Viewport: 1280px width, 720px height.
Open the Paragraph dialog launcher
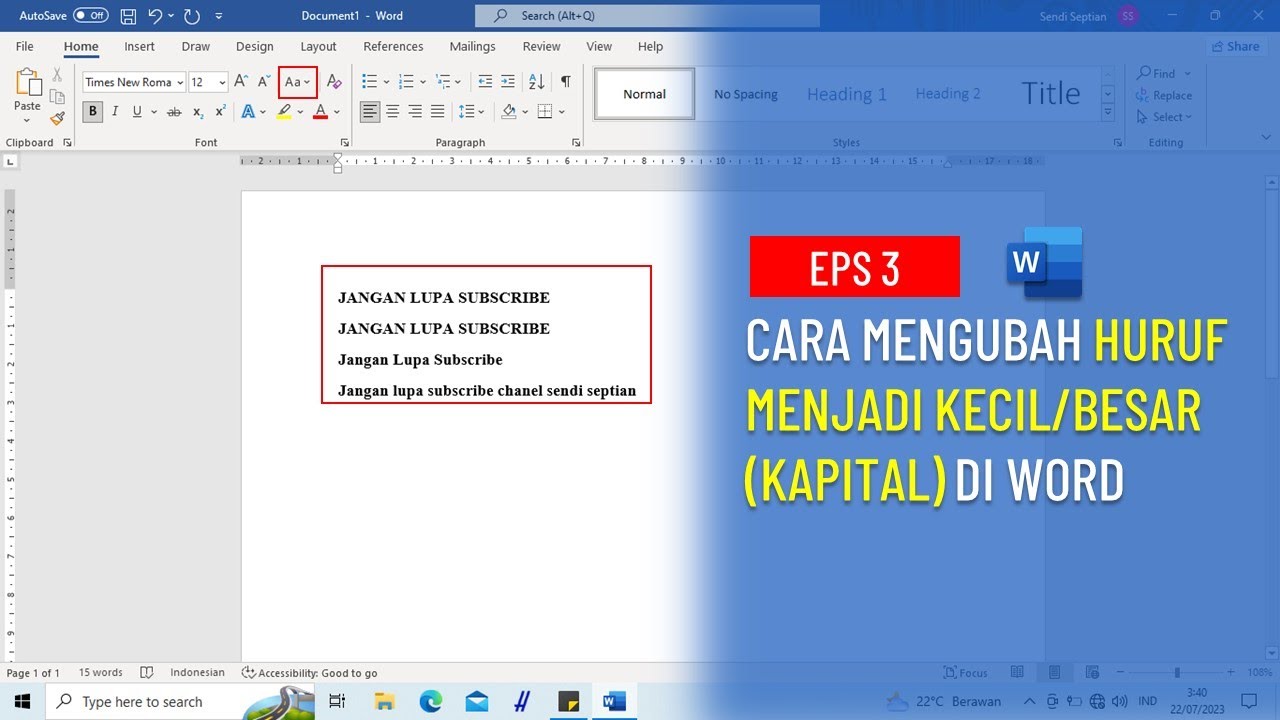pyautogui.click(x=576, y=143)
